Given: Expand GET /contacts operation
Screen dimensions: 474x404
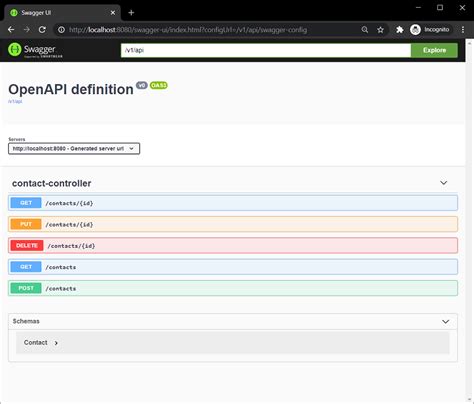Looking at the screenshot, I should coord(233,267).
